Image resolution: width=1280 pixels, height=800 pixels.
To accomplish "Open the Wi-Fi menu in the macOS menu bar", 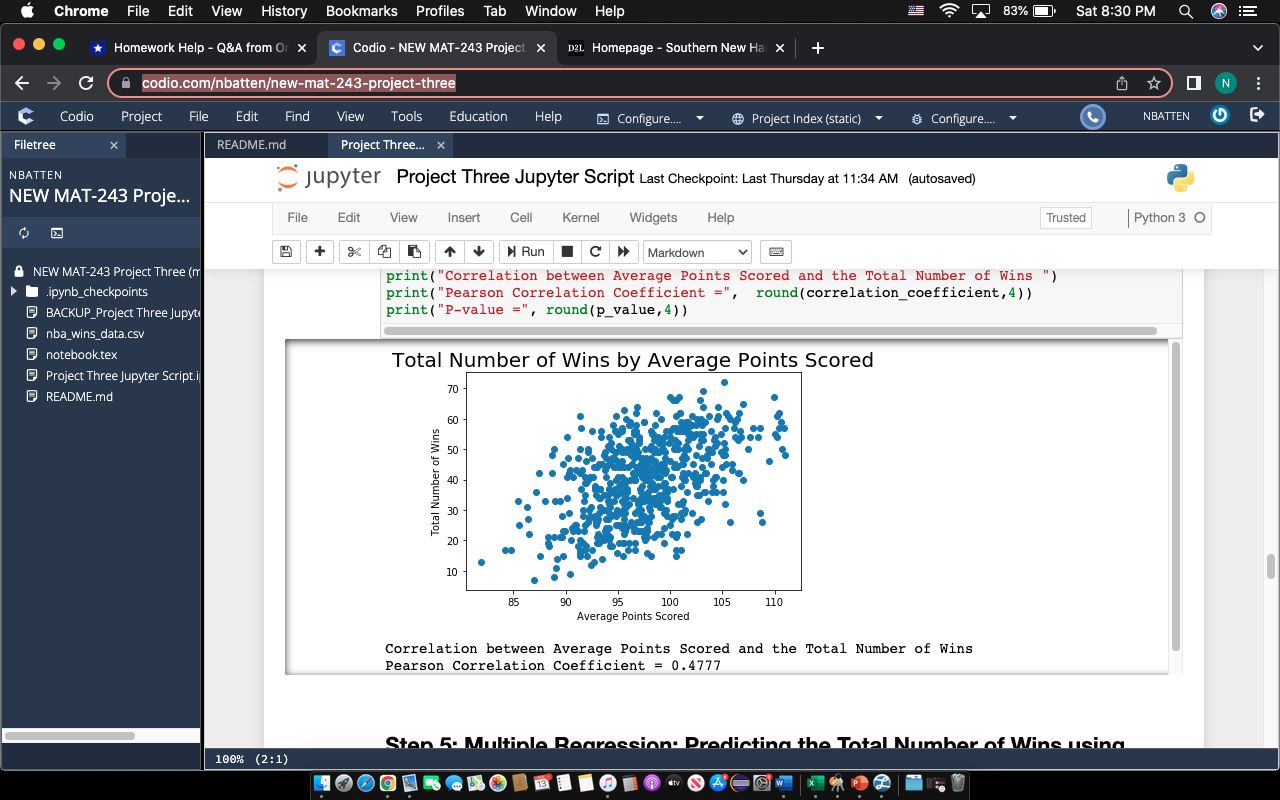I will click(x=947, y=11).
